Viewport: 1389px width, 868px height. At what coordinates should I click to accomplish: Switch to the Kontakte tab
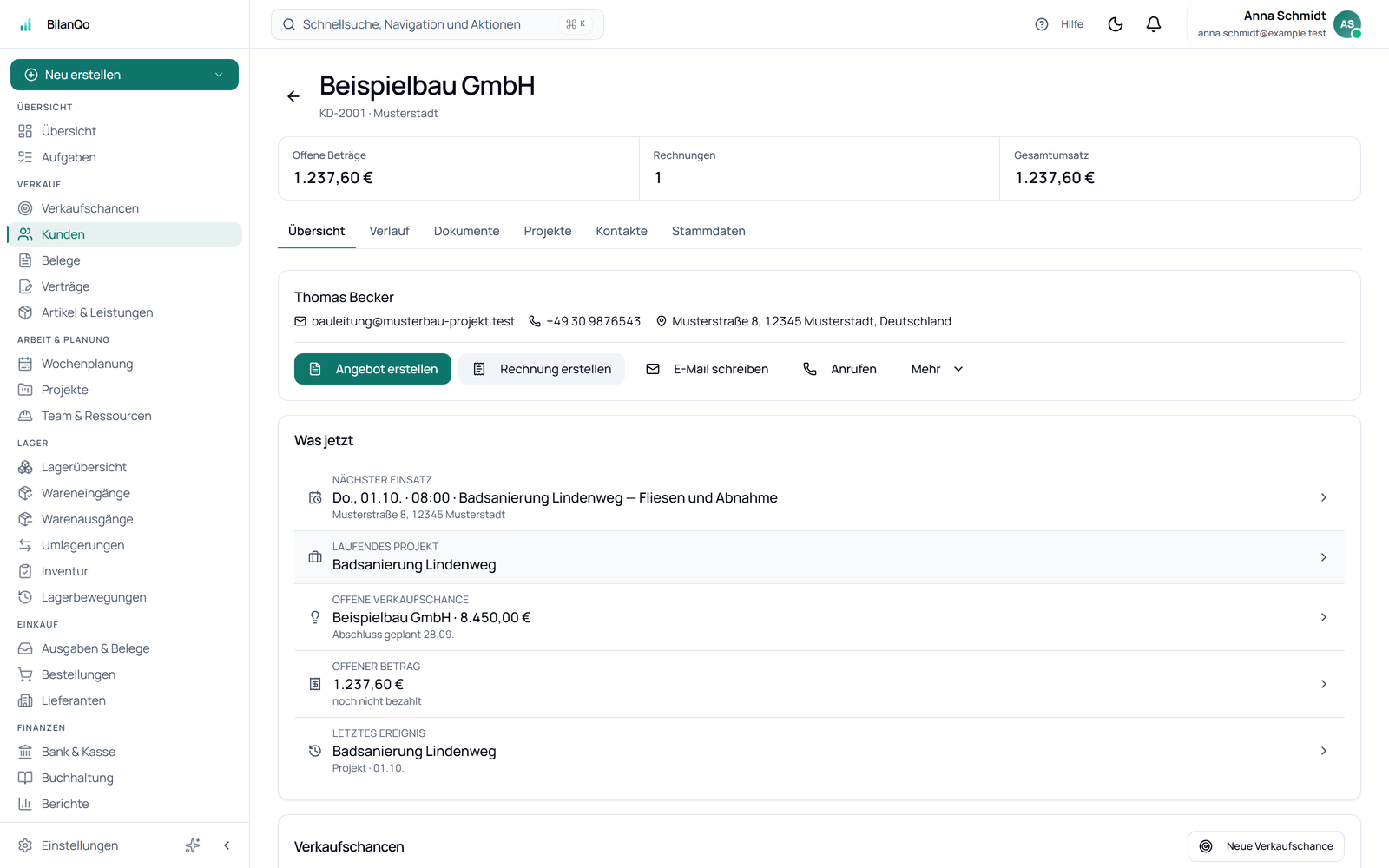pos(622,231)
